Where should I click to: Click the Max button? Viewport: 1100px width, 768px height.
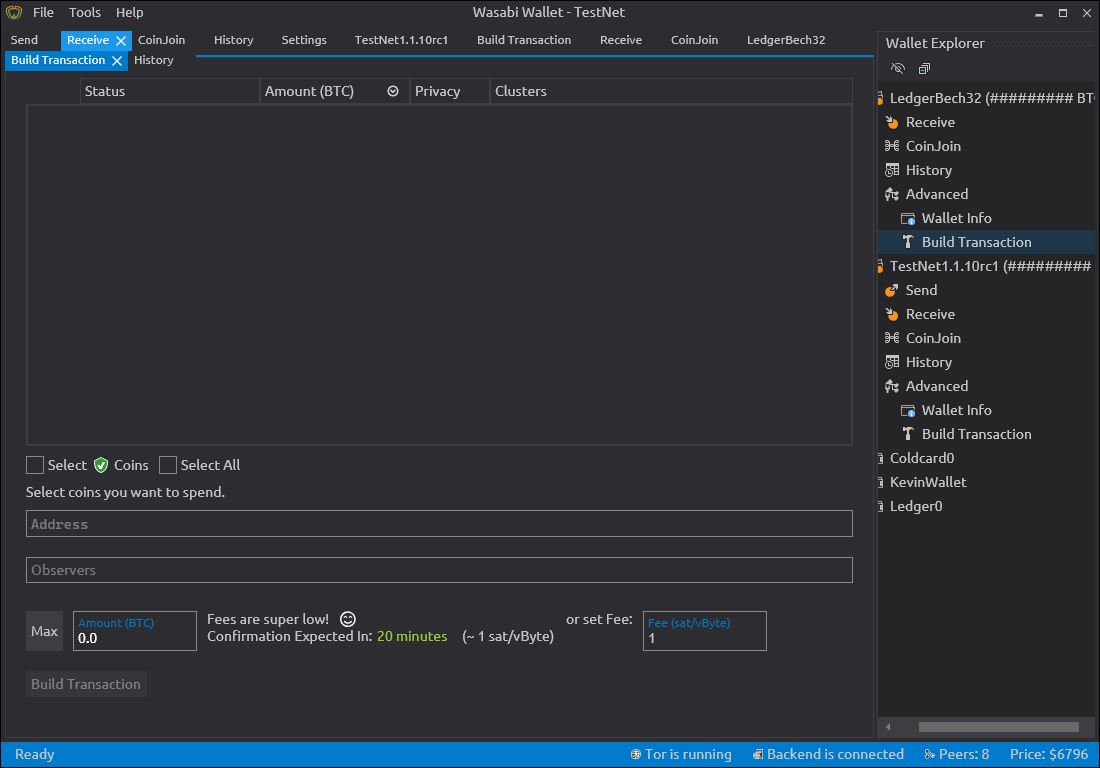[44, 630]
